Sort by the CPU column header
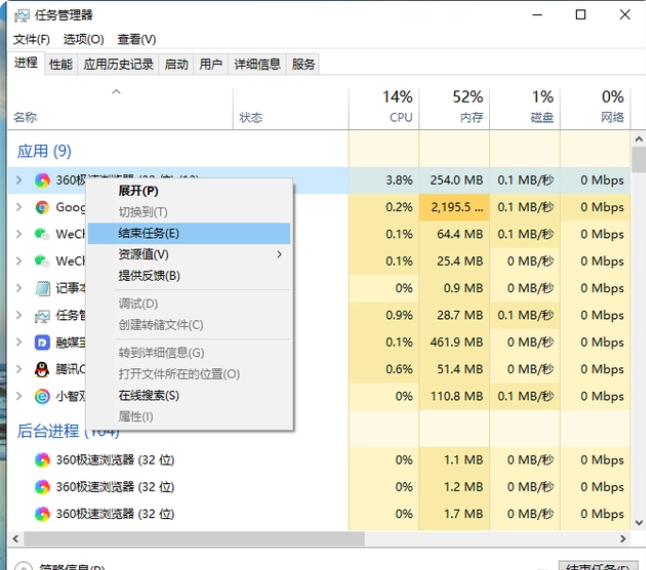 tap(384, 108)
